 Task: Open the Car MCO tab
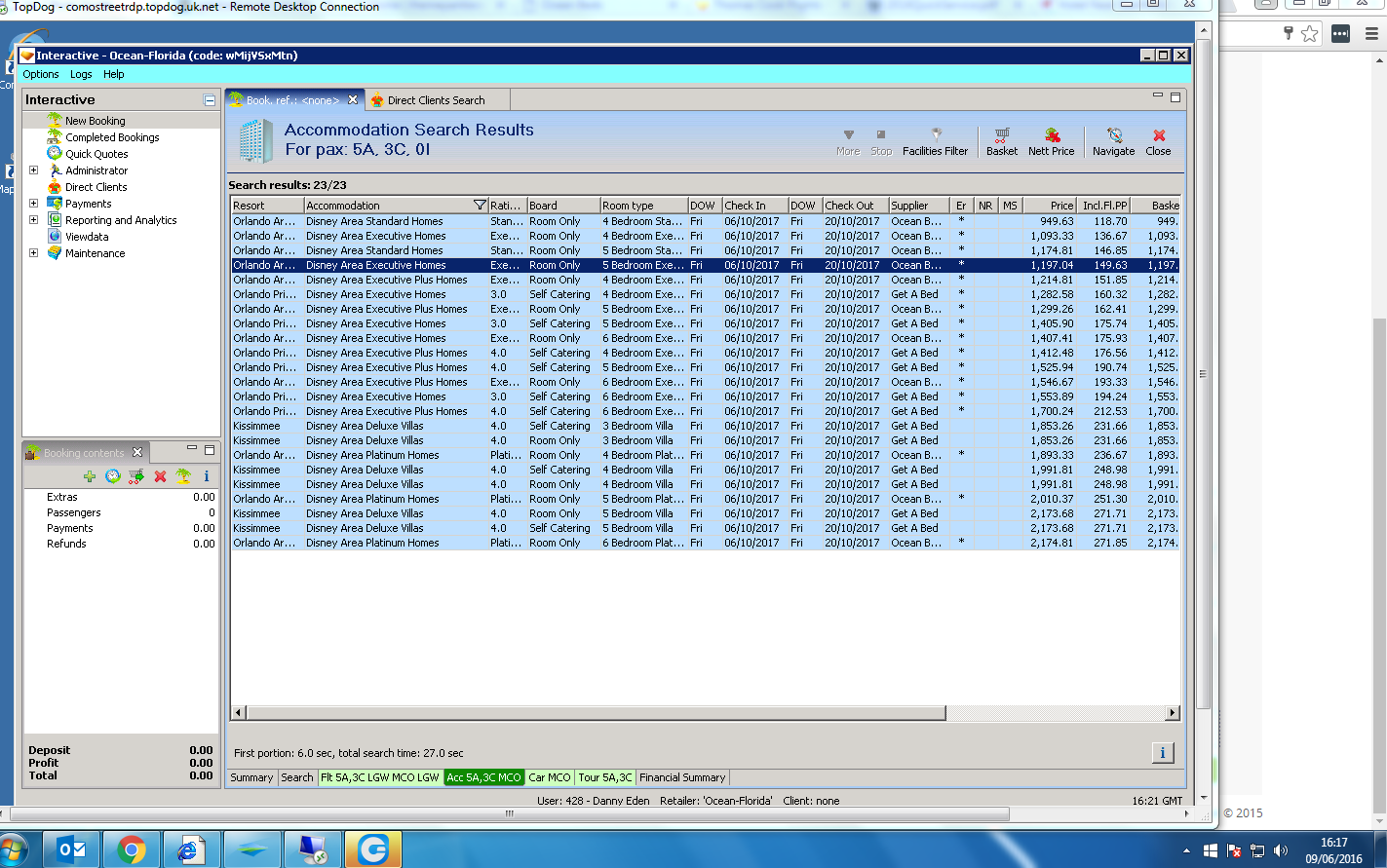(x=549, y=777)
